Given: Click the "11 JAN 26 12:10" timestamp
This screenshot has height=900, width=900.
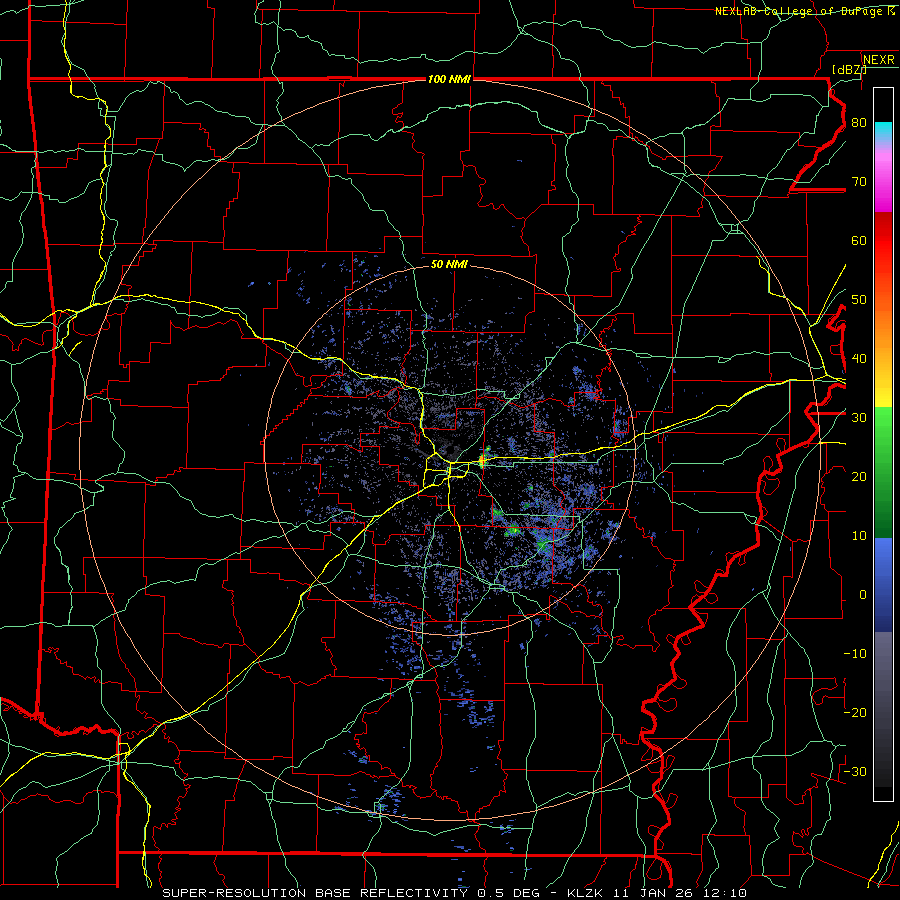Looking at the screenshot, I should click(678, 893).
